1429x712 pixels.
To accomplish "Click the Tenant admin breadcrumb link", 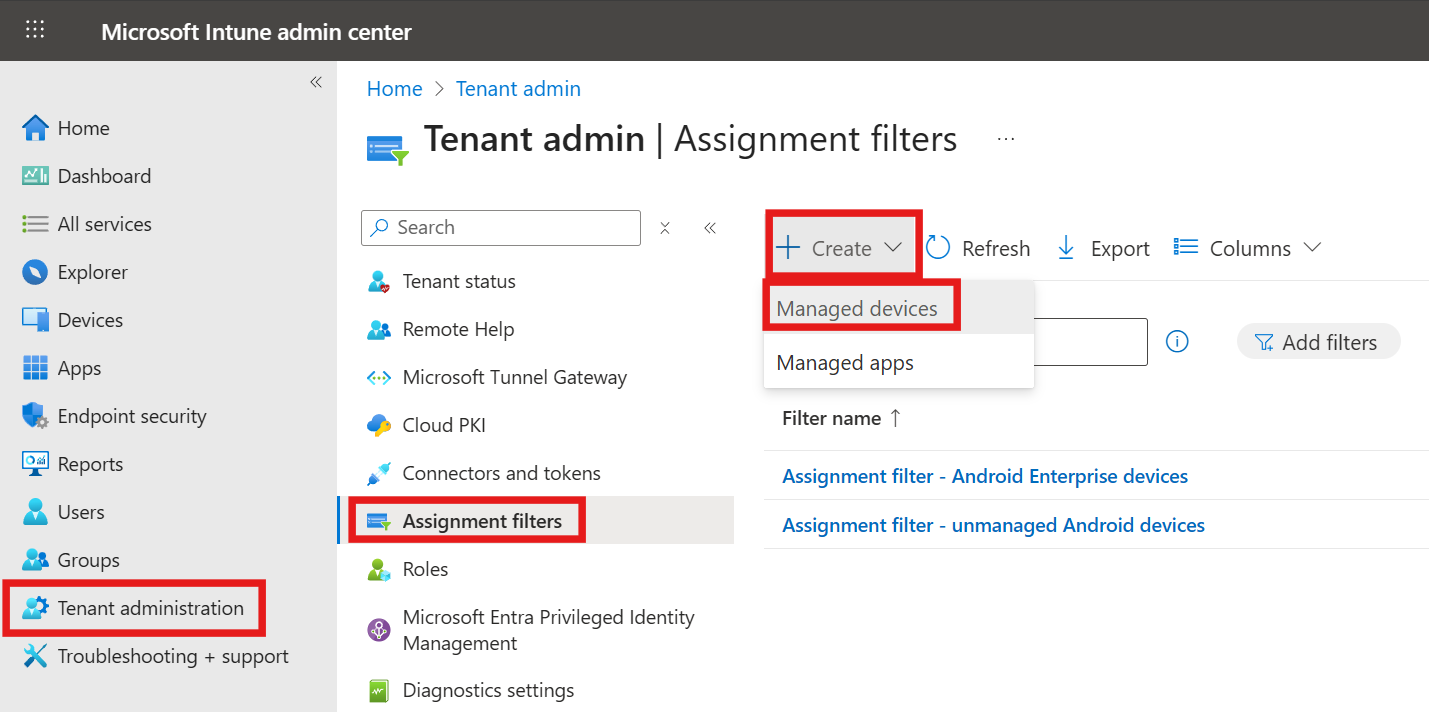I will pyautogui.click(x=518, y=89).
